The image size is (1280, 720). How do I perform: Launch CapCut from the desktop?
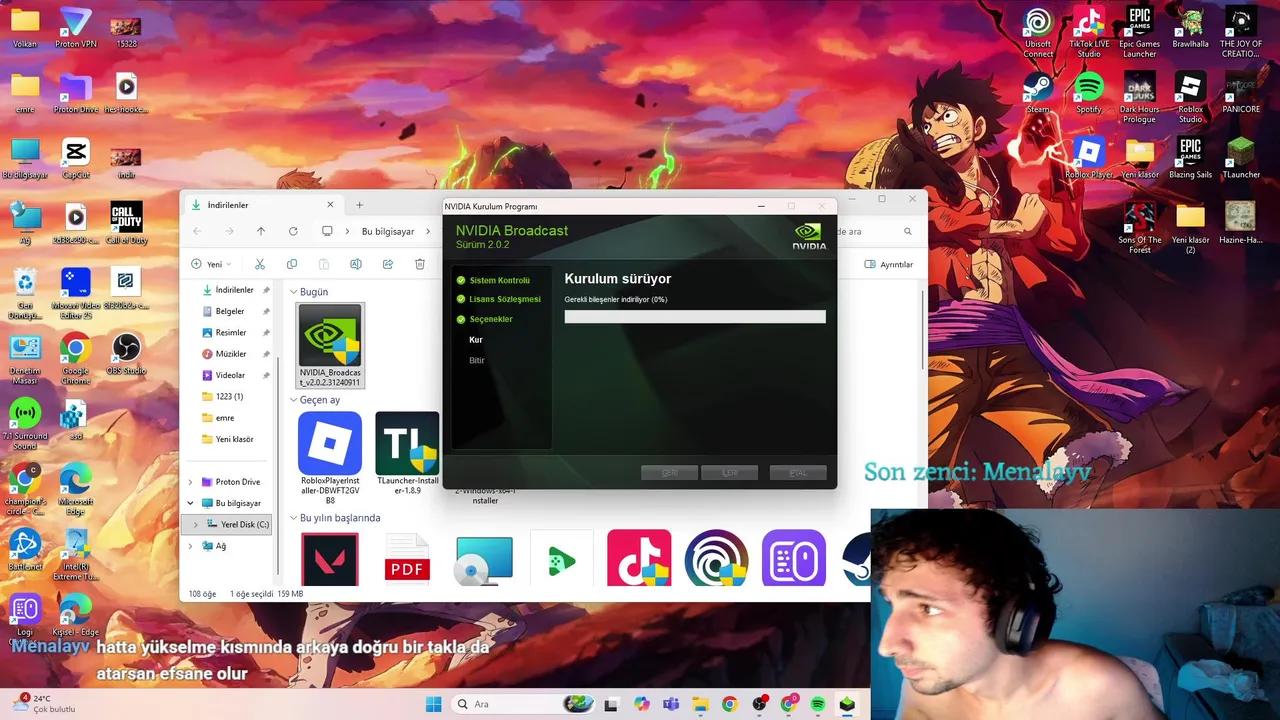click(75, 158)
